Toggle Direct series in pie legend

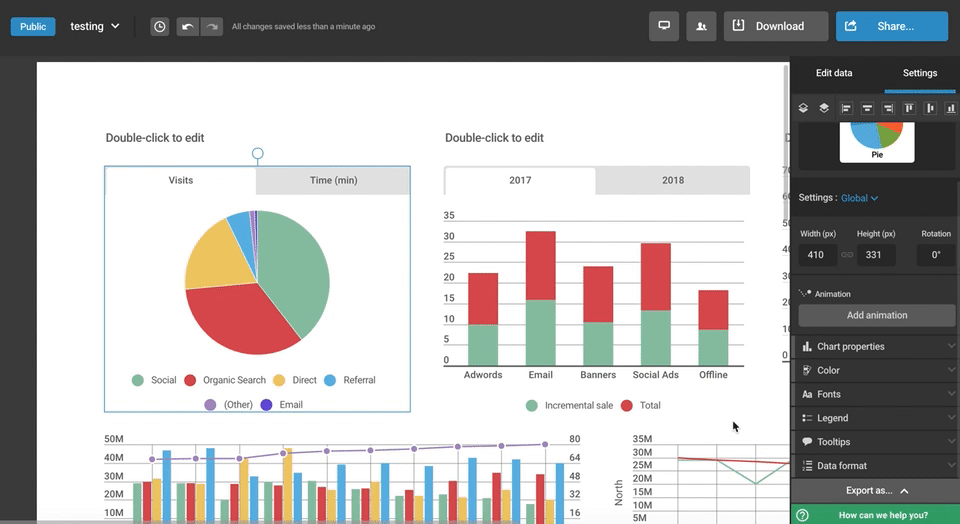coord(294,380)
